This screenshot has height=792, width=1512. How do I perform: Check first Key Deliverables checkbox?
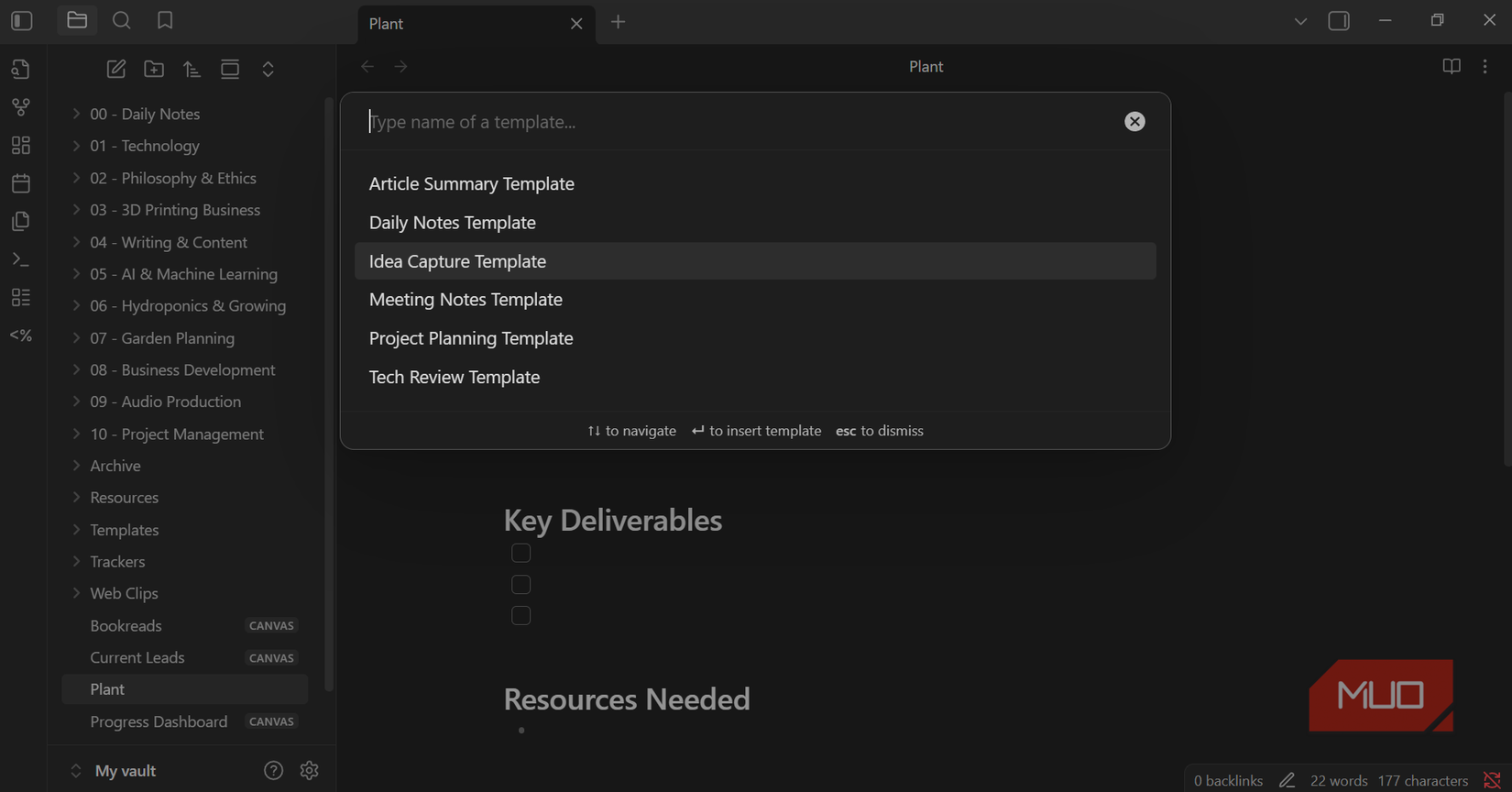521,553
